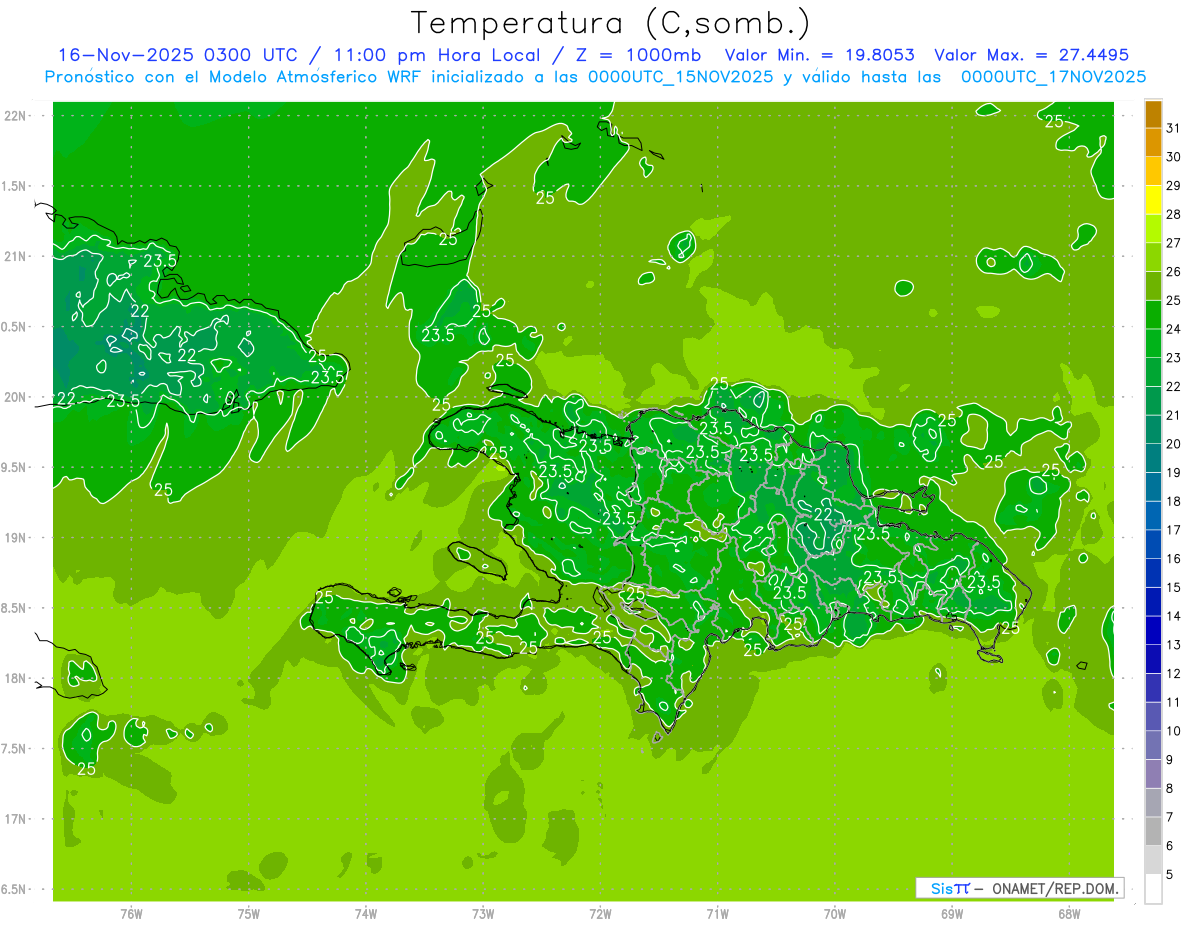Image resolution: width=1200 pixels, height=927 pixels.
Task: Click latitude axis label '17N'
Action: [x=14, y=819]
